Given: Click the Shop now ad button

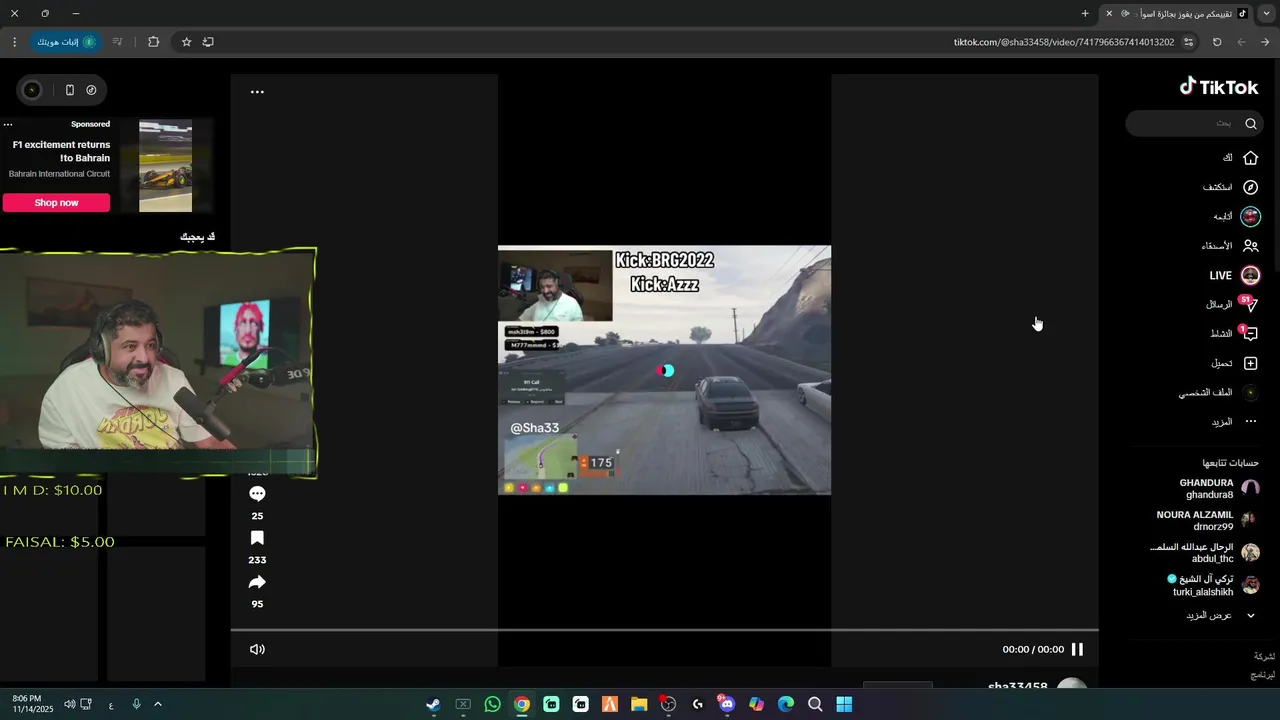Looking at the screenshot, I should [x=56, y=203].
